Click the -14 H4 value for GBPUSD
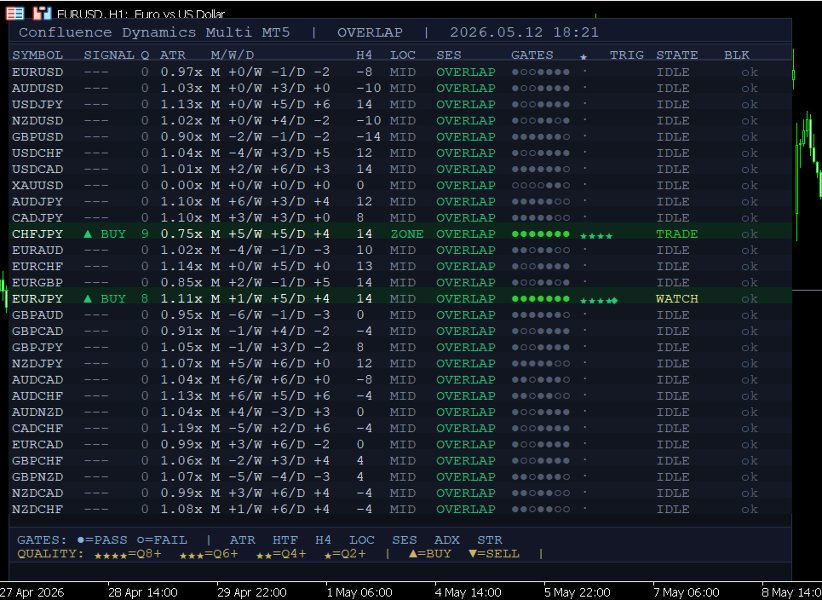822x600 pixels. click(368, 137)
